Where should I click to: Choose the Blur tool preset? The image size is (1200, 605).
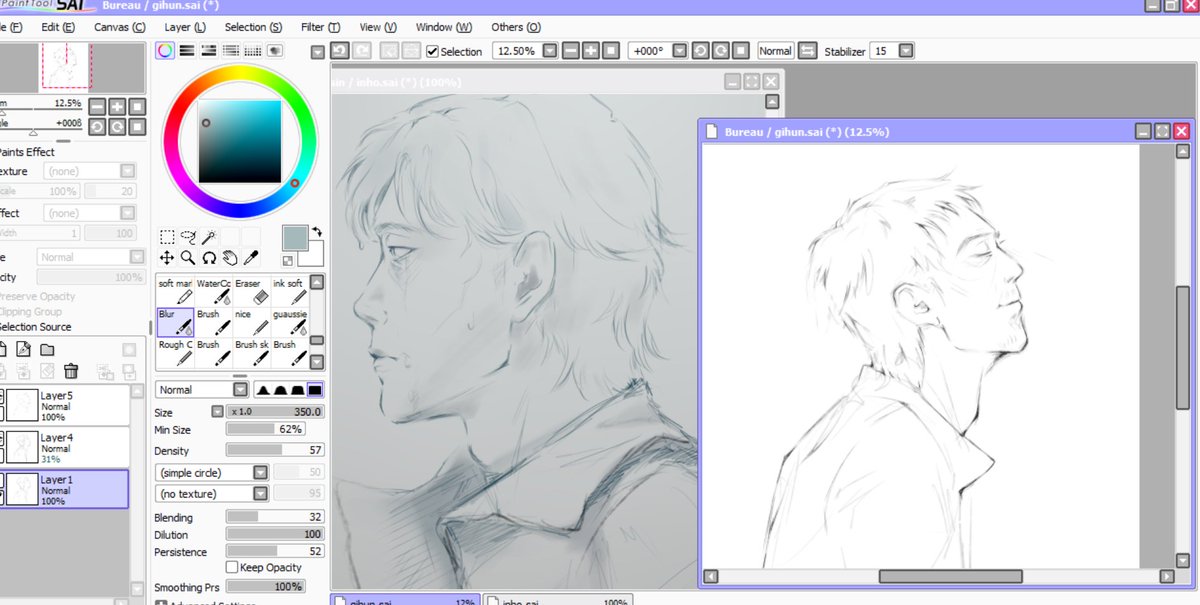coord(175,322)
